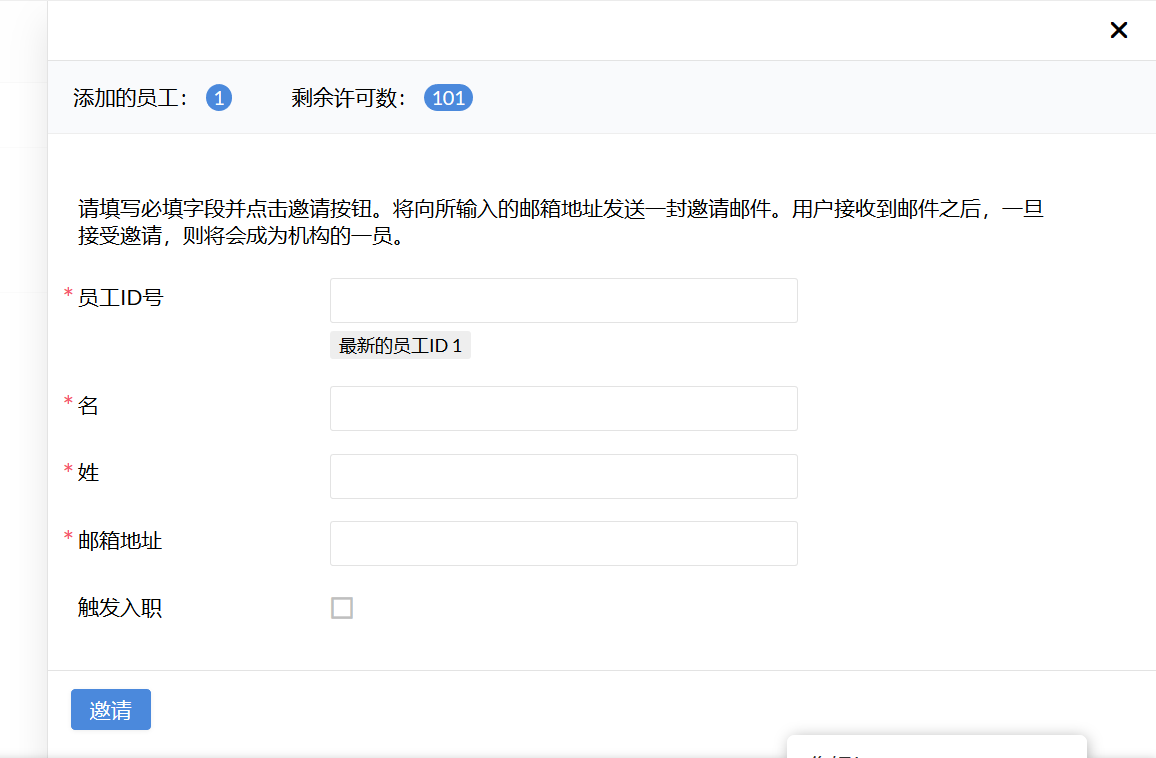Click into the 邮箱地址 input box

click(x=563, y=543)
